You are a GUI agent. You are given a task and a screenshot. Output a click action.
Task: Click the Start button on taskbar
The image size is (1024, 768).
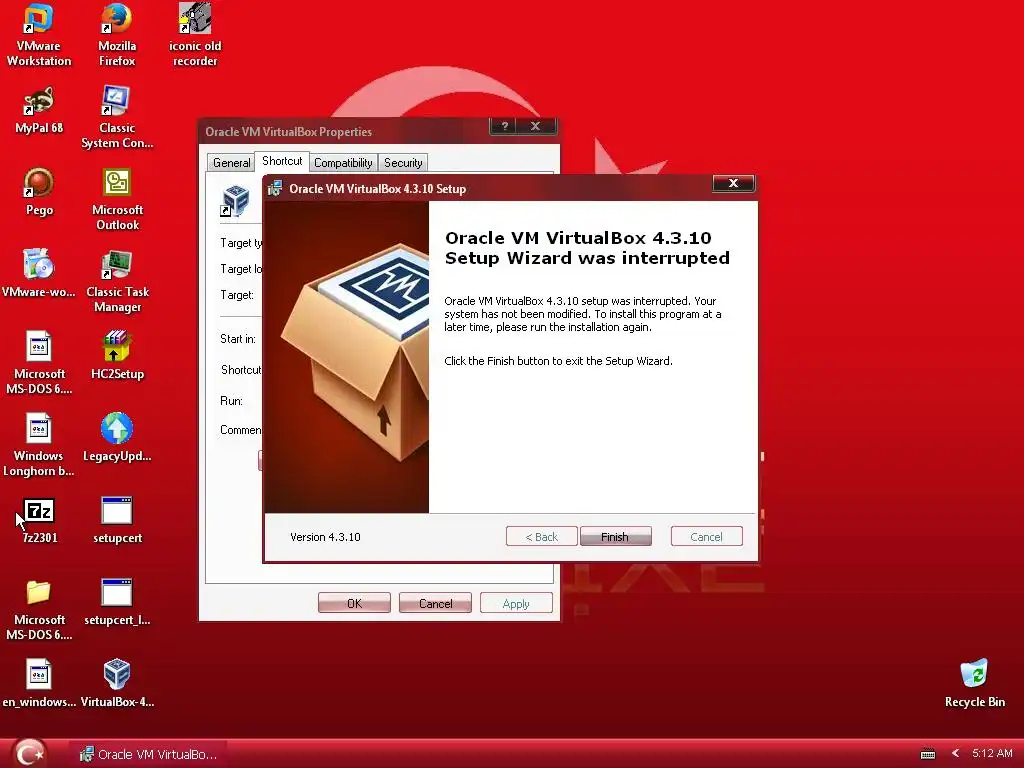29,753
